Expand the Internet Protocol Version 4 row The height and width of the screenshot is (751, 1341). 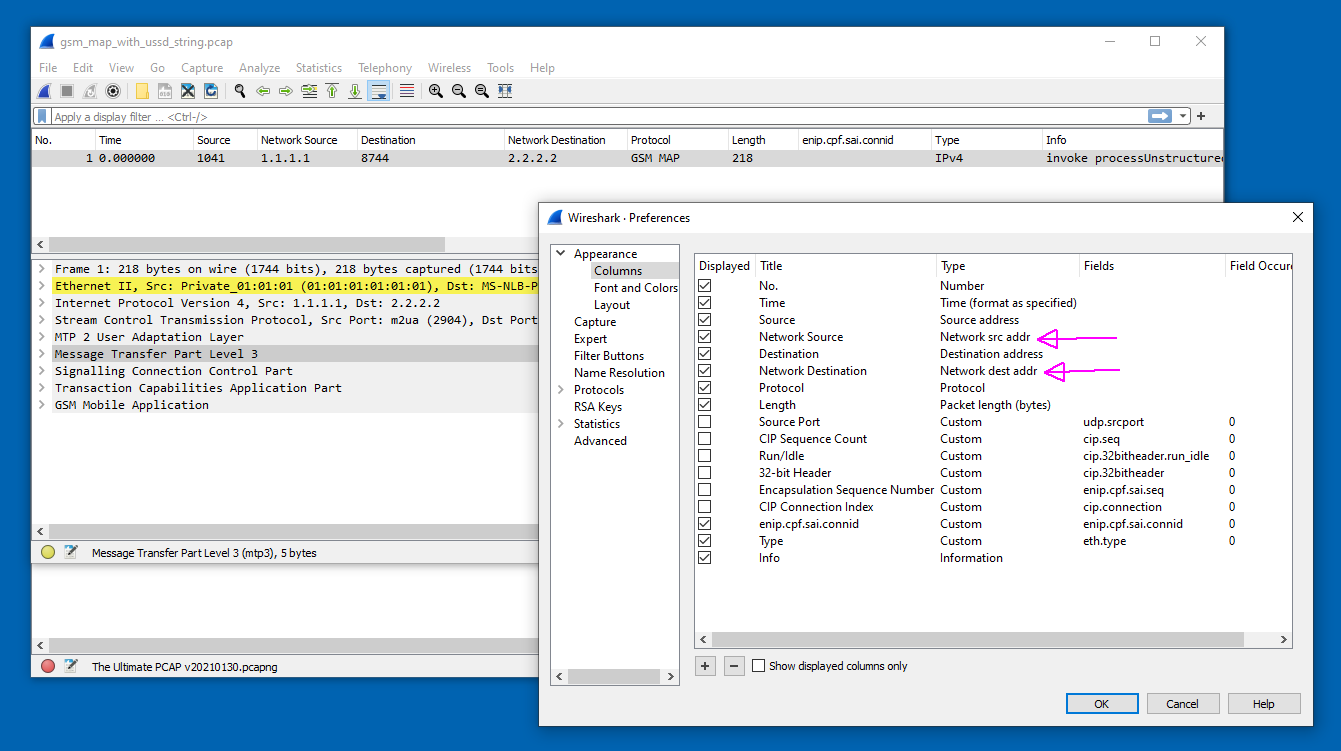point(42,303)
